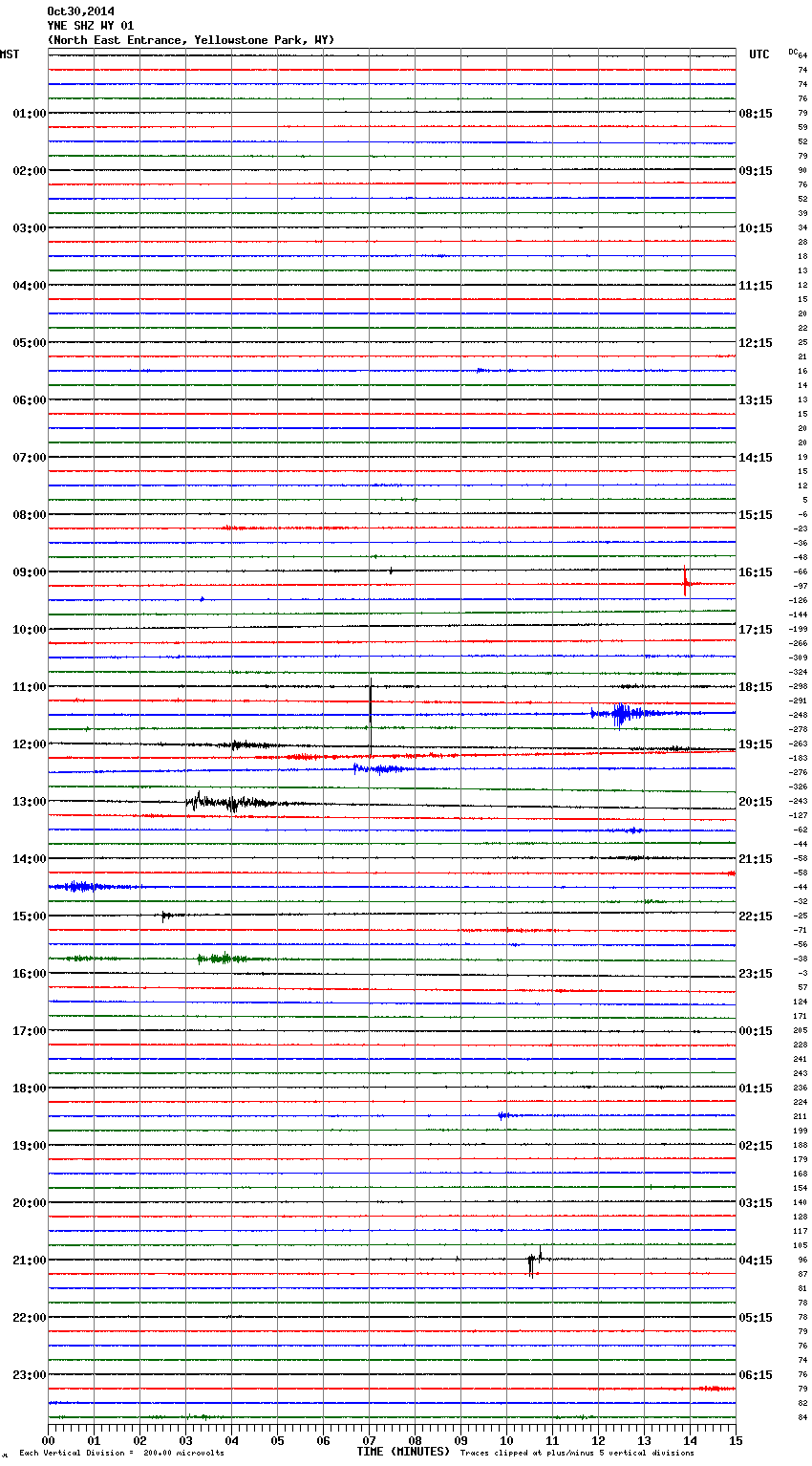812x1466 pixels.
Task: Click the 'MST' column header
Action: 10,54
